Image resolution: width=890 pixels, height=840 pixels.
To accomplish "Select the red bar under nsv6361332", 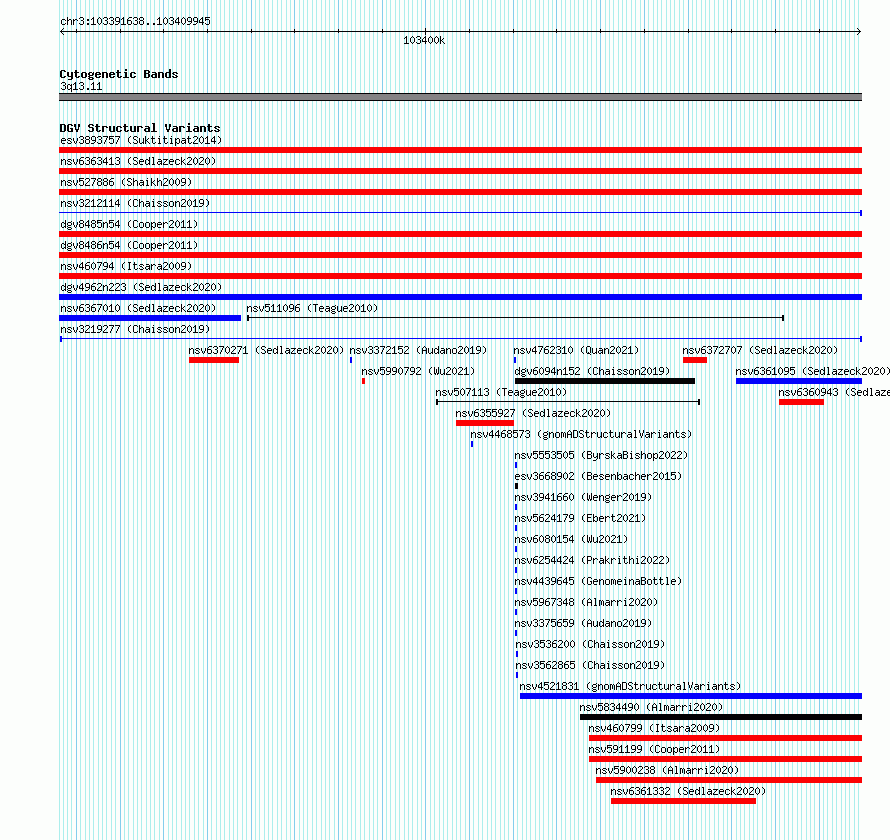I will (683, 801).
